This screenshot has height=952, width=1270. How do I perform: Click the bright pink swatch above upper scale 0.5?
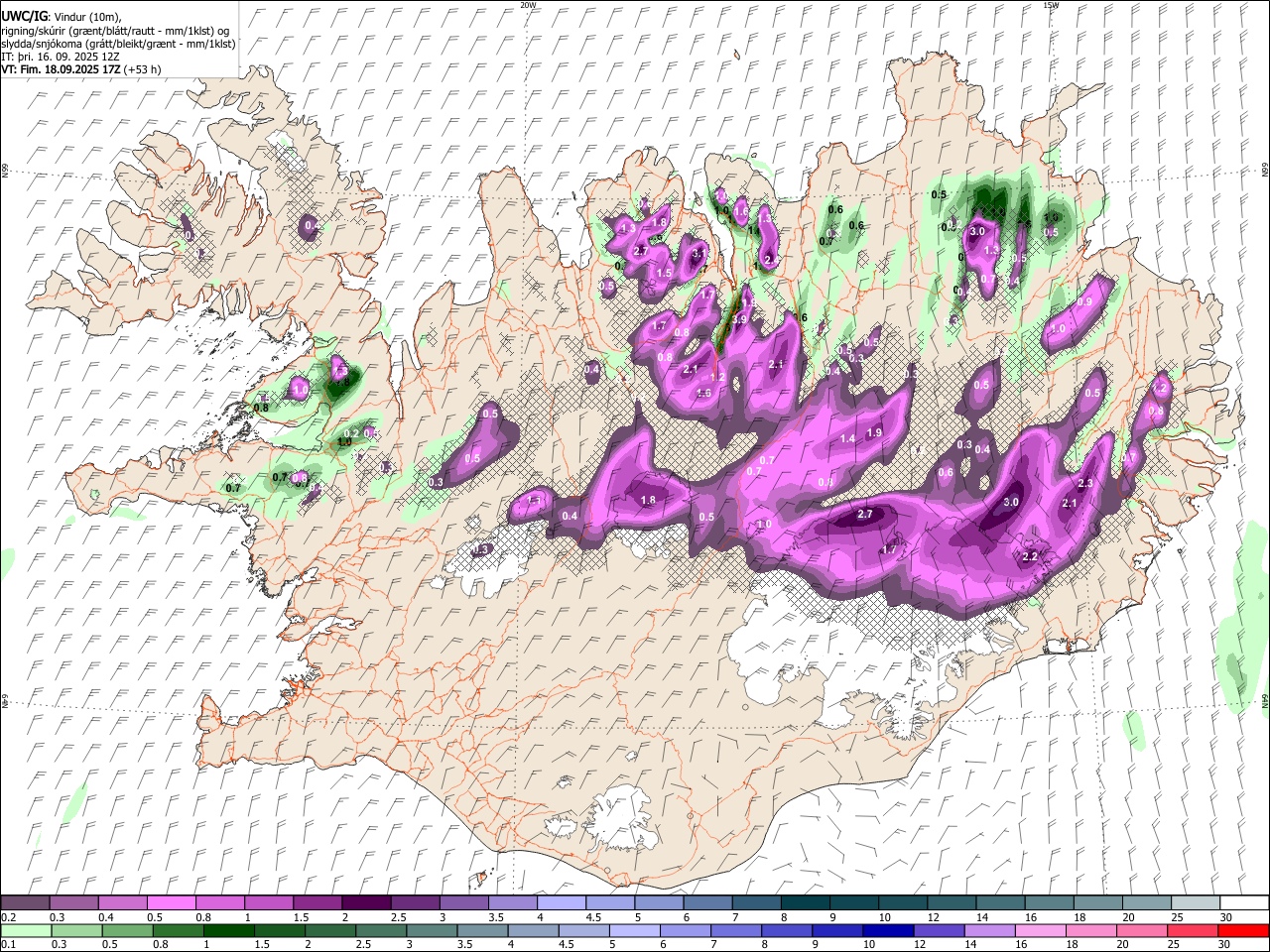coord(171,903)
